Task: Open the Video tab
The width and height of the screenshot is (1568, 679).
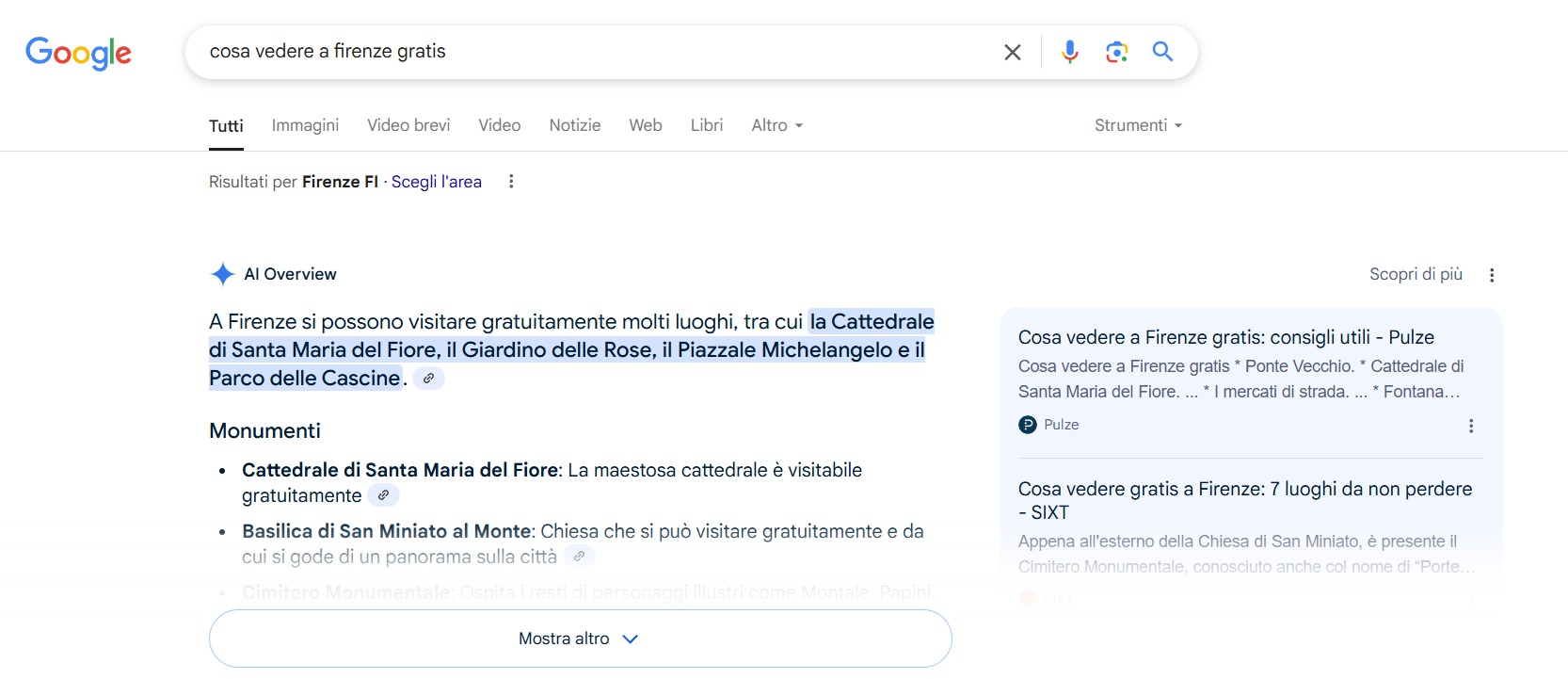Action: pos(499,125)
